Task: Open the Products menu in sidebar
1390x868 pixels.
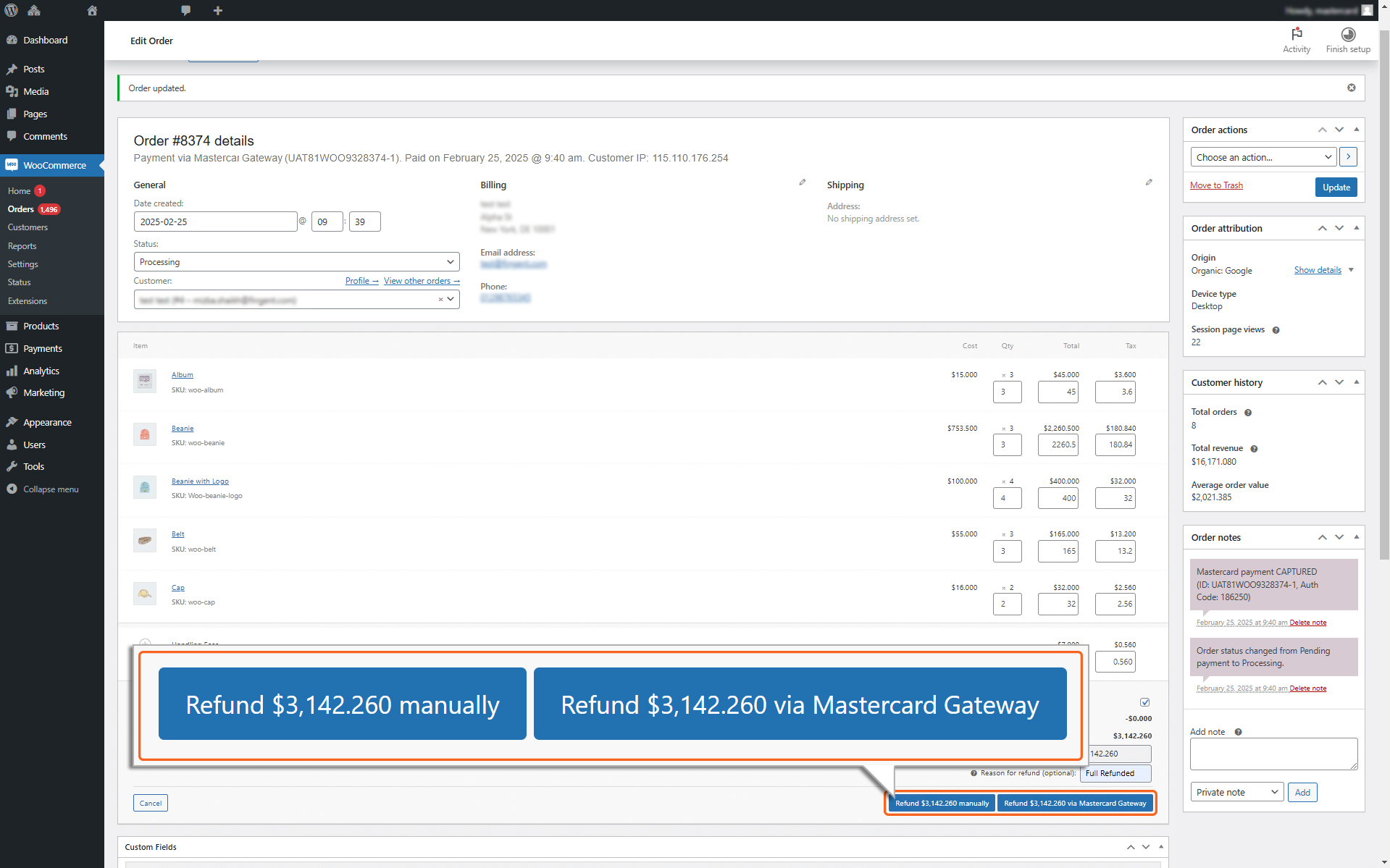Action: [41, 326]
